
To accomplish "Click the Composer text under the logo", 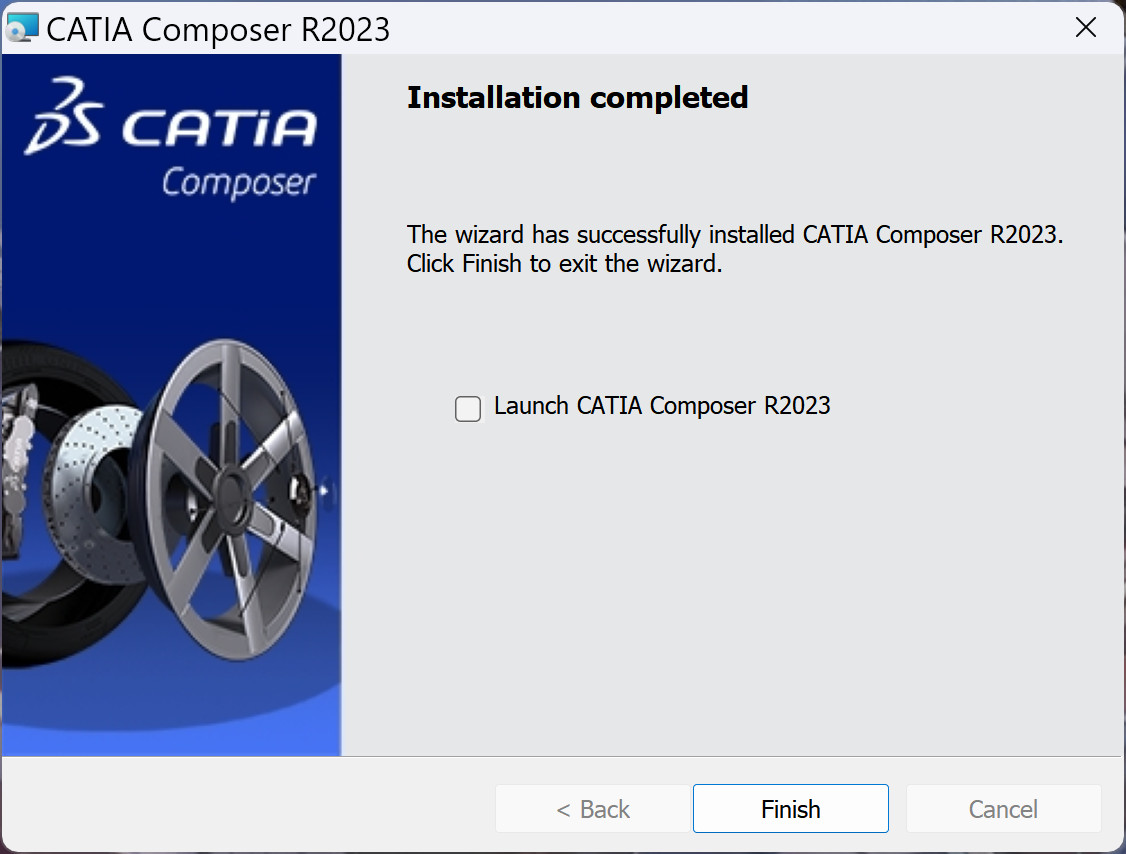I will coord(238,183).
